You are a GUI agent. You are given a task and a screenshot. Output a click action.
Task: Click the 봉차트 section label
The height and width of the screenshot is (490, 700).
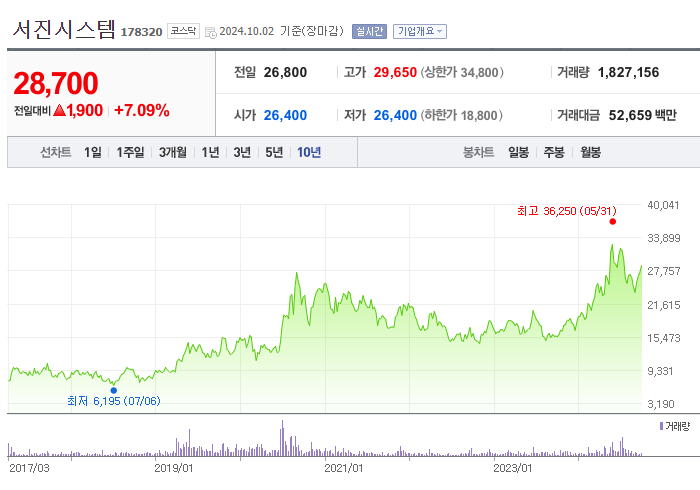click(x=478, y=152)
